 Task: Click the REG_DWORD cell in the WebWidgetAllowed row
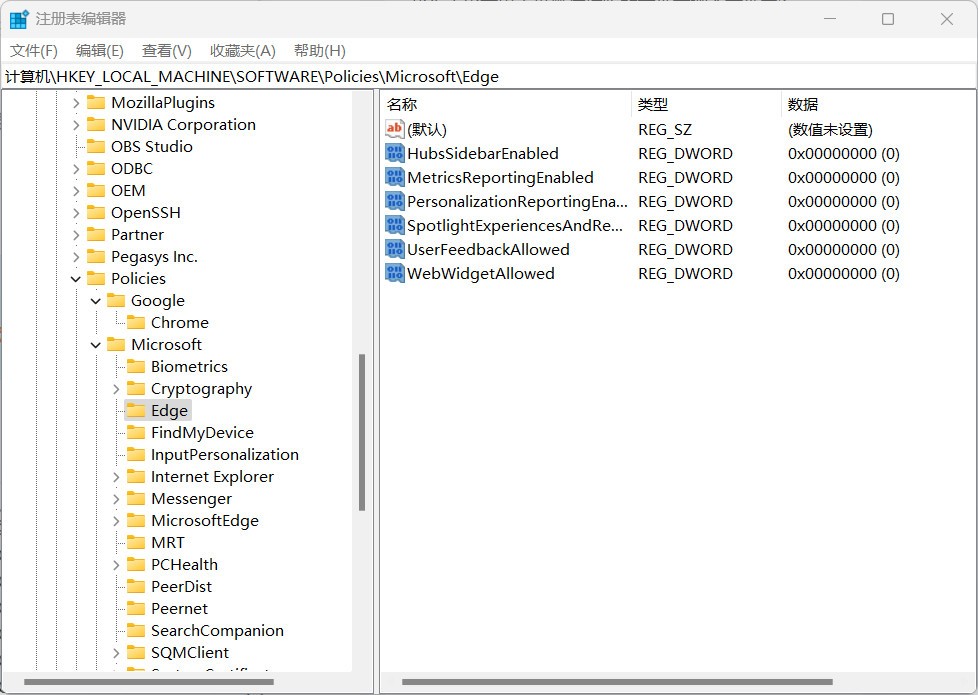point(685,273)
